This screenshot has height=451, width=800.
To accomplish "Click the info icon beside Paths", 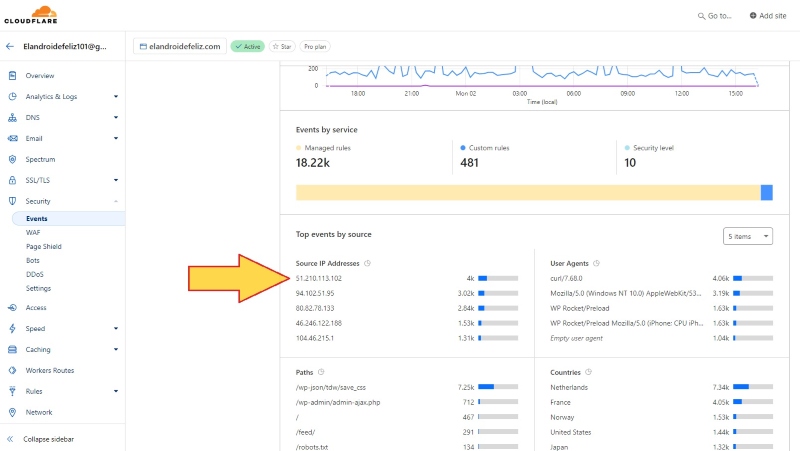I will [x=321, y=372].
